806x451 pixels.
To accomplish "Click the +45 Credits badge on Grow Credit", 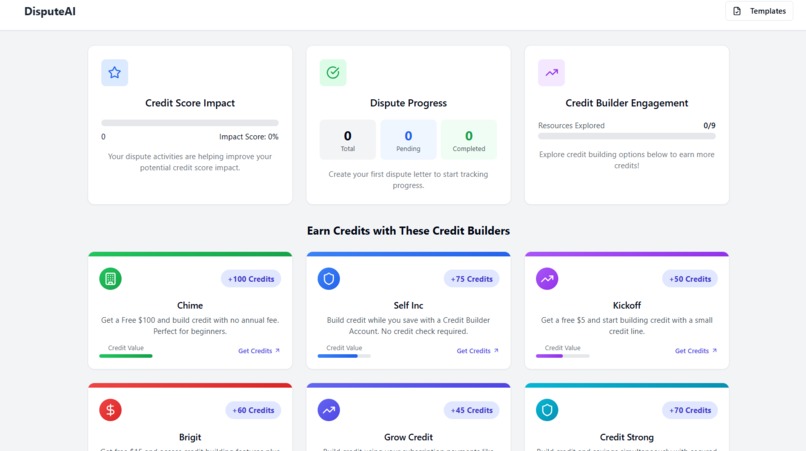I will click(471, 410).
